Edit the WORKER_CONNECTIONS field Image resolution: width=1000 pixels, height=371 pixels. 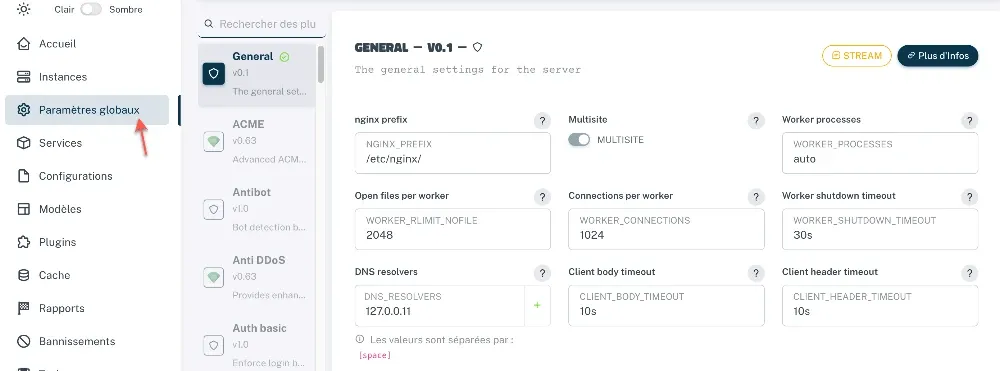pos(666,229)
